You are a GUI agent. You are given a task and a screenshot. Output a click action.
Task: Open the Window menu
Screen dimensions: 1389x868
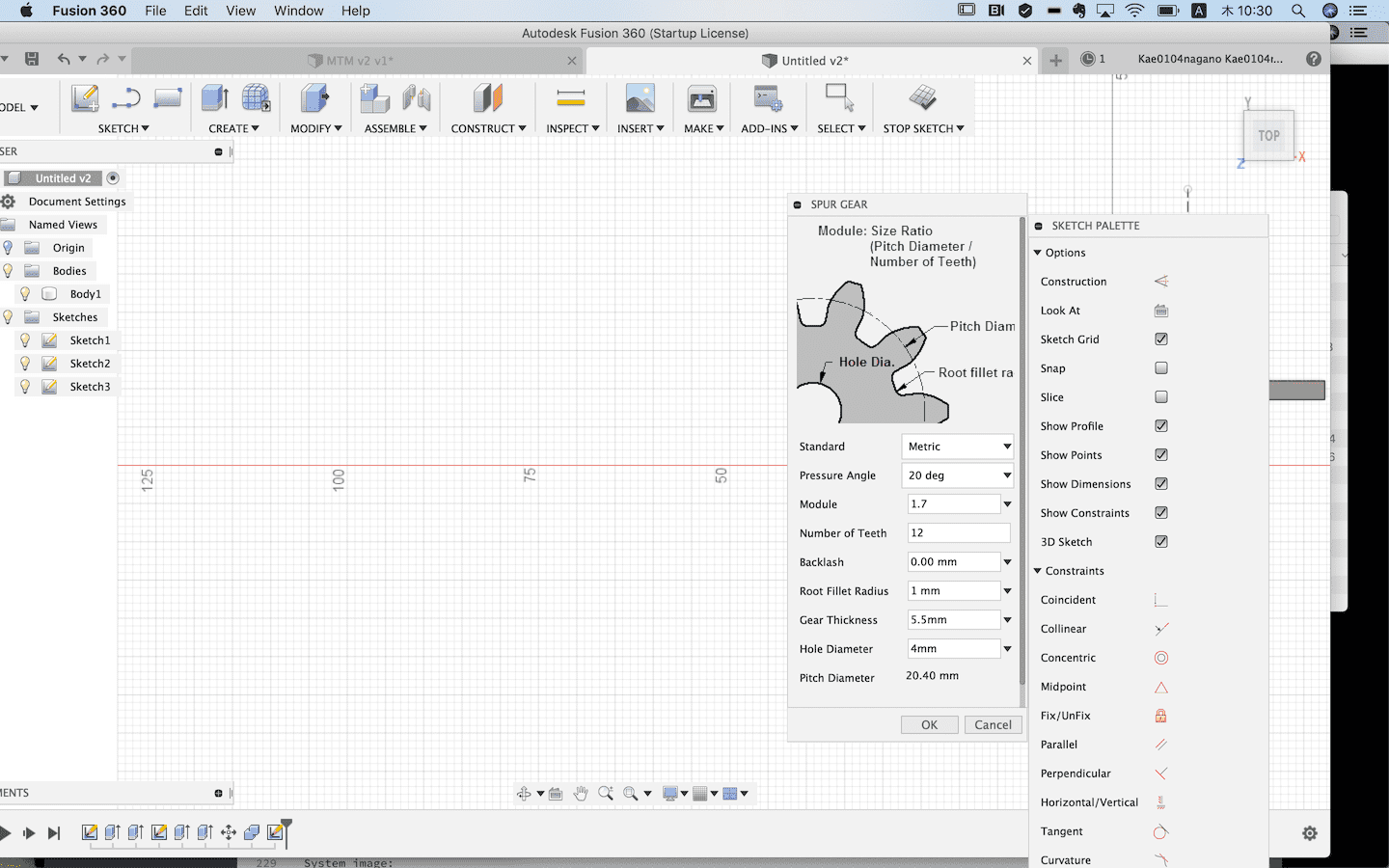pyautogui.click(x=299, y=11)
